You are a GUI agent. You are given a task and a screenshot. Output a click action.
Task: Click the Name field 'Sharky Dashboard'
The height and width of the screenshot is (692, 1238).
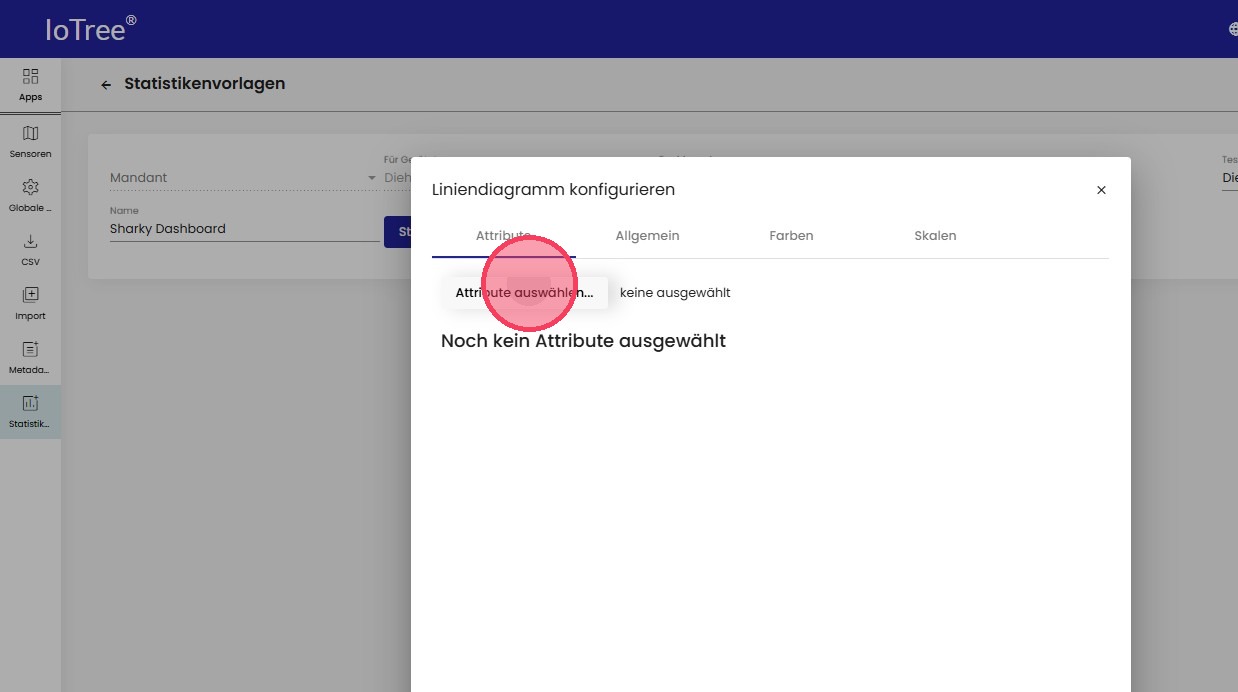pyautogui.click(x=244, y=229)
